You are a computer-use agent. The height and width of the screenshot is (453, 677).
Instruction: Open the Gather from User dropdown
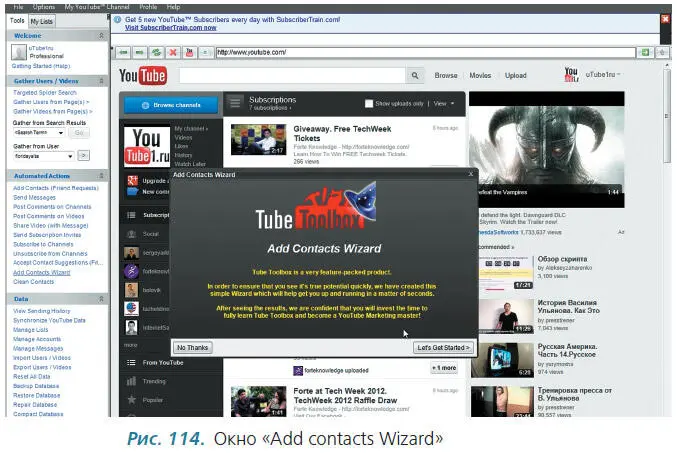click(70, 156)
